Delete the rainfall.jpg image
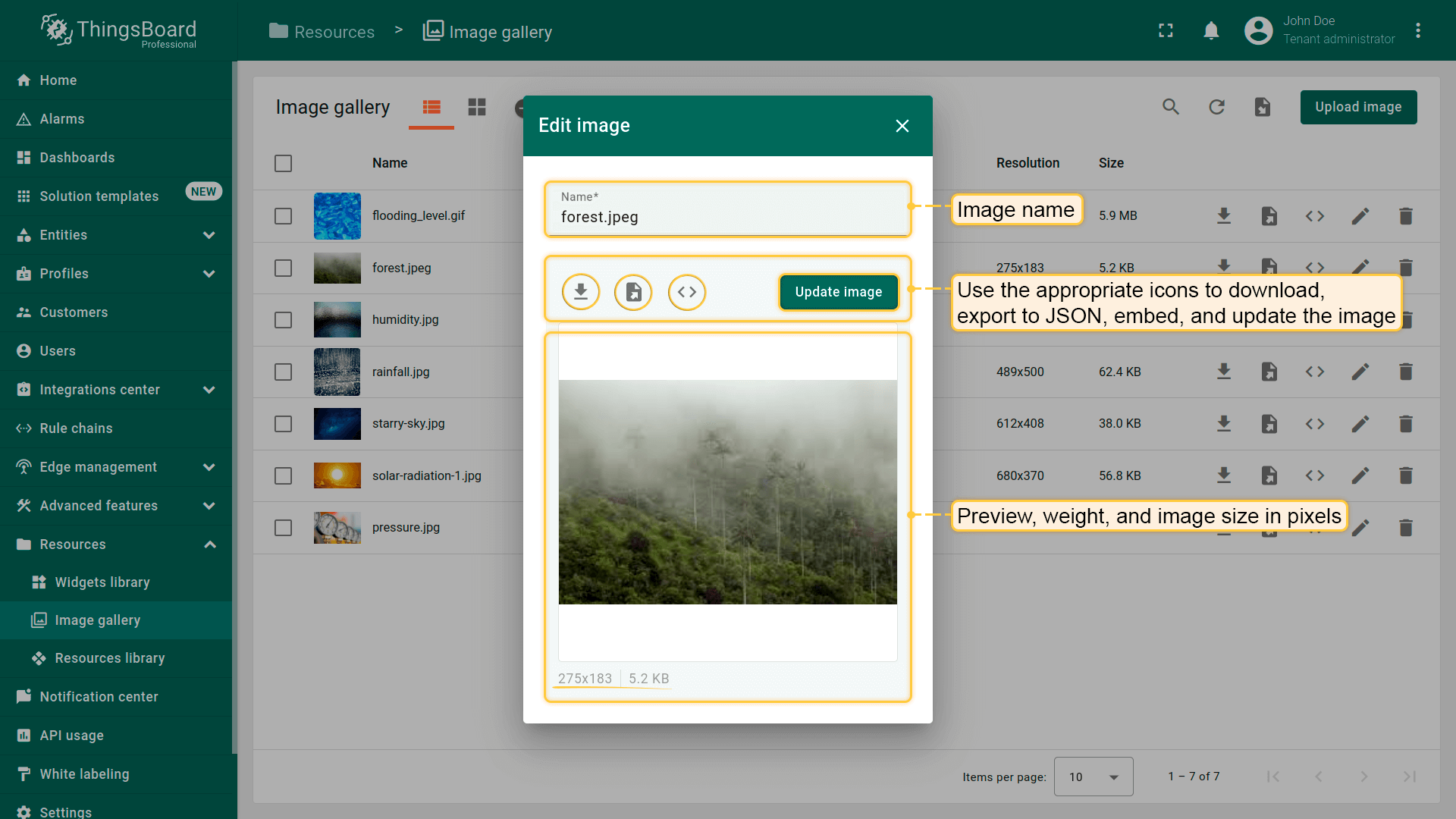This screenshot has height=819, width=1456. click(x=1405, y=372)
